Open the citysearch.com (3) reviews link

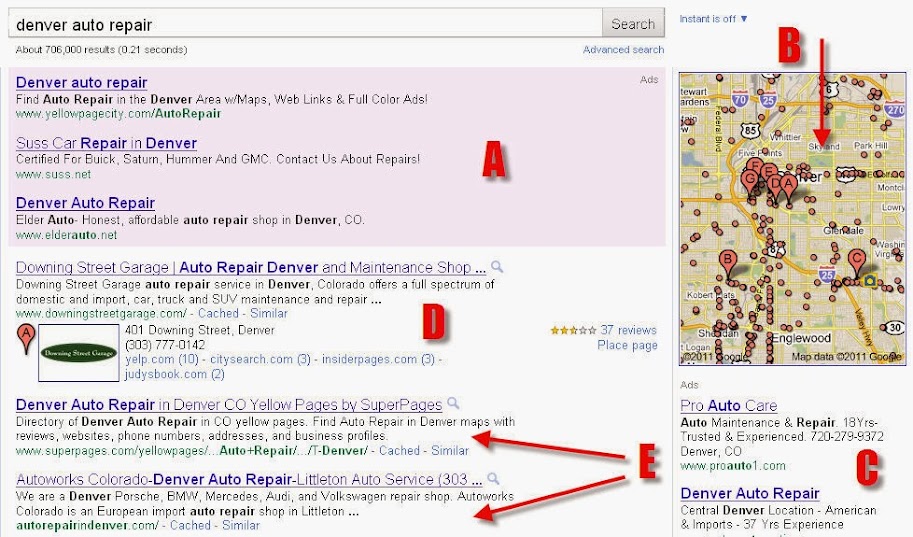pyautogui.click(x=260, y=359)
